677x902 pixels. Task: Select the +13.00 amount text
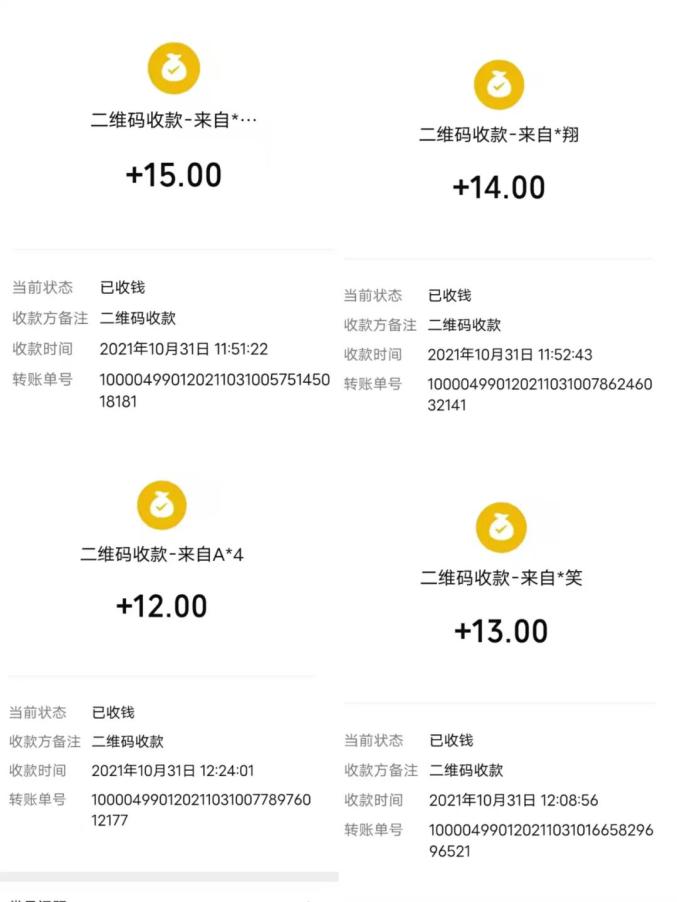501,631
